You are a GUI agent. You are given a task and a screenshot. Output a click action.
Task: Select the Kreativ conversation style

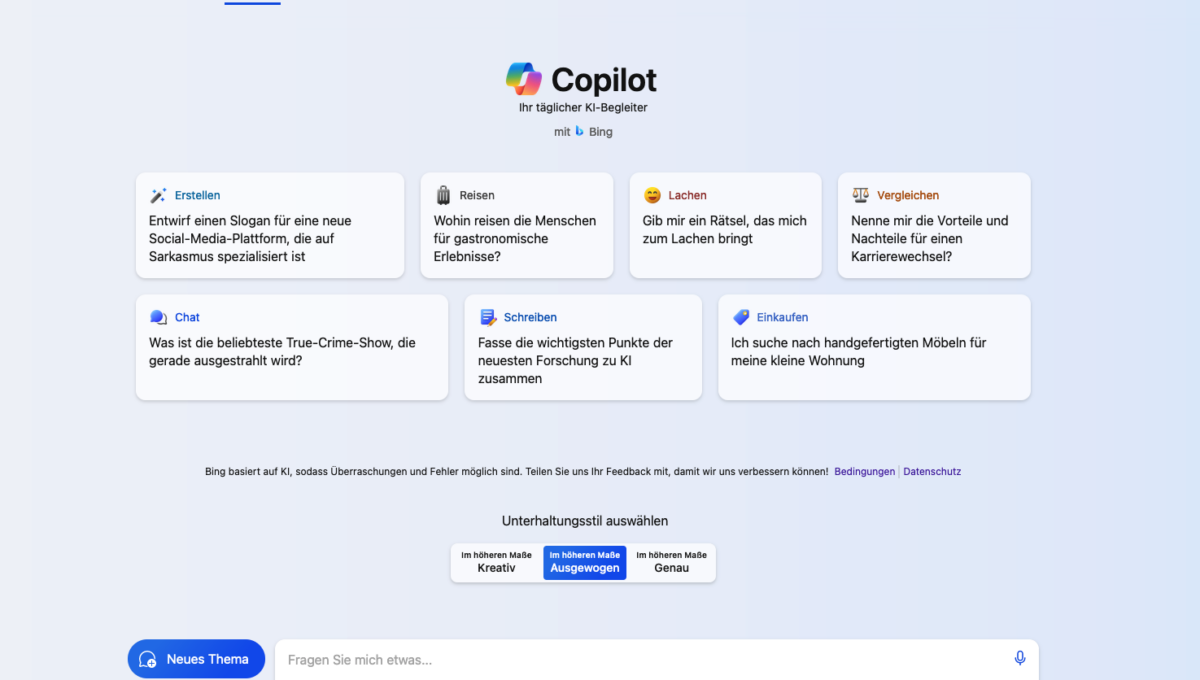(496, 562)
